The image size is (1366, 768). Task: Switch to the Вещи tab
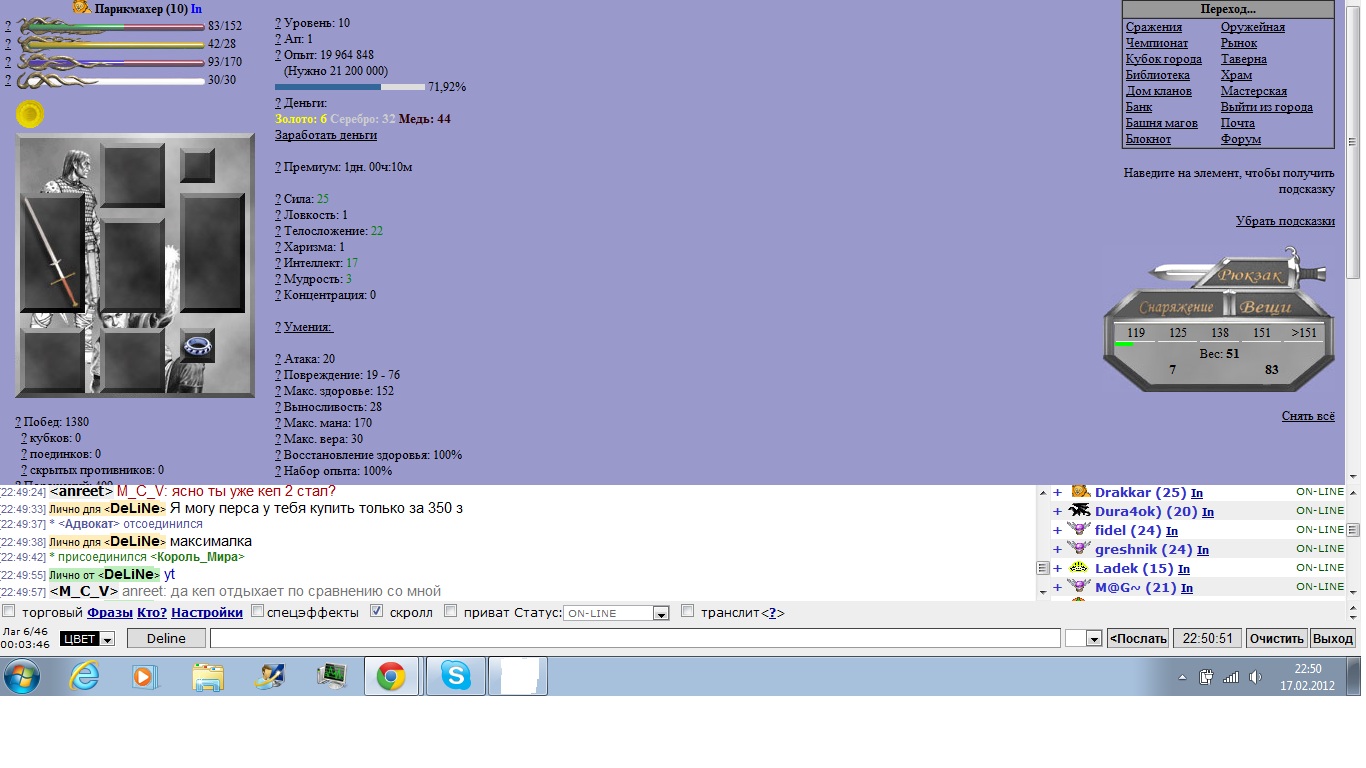(1265, 306)
